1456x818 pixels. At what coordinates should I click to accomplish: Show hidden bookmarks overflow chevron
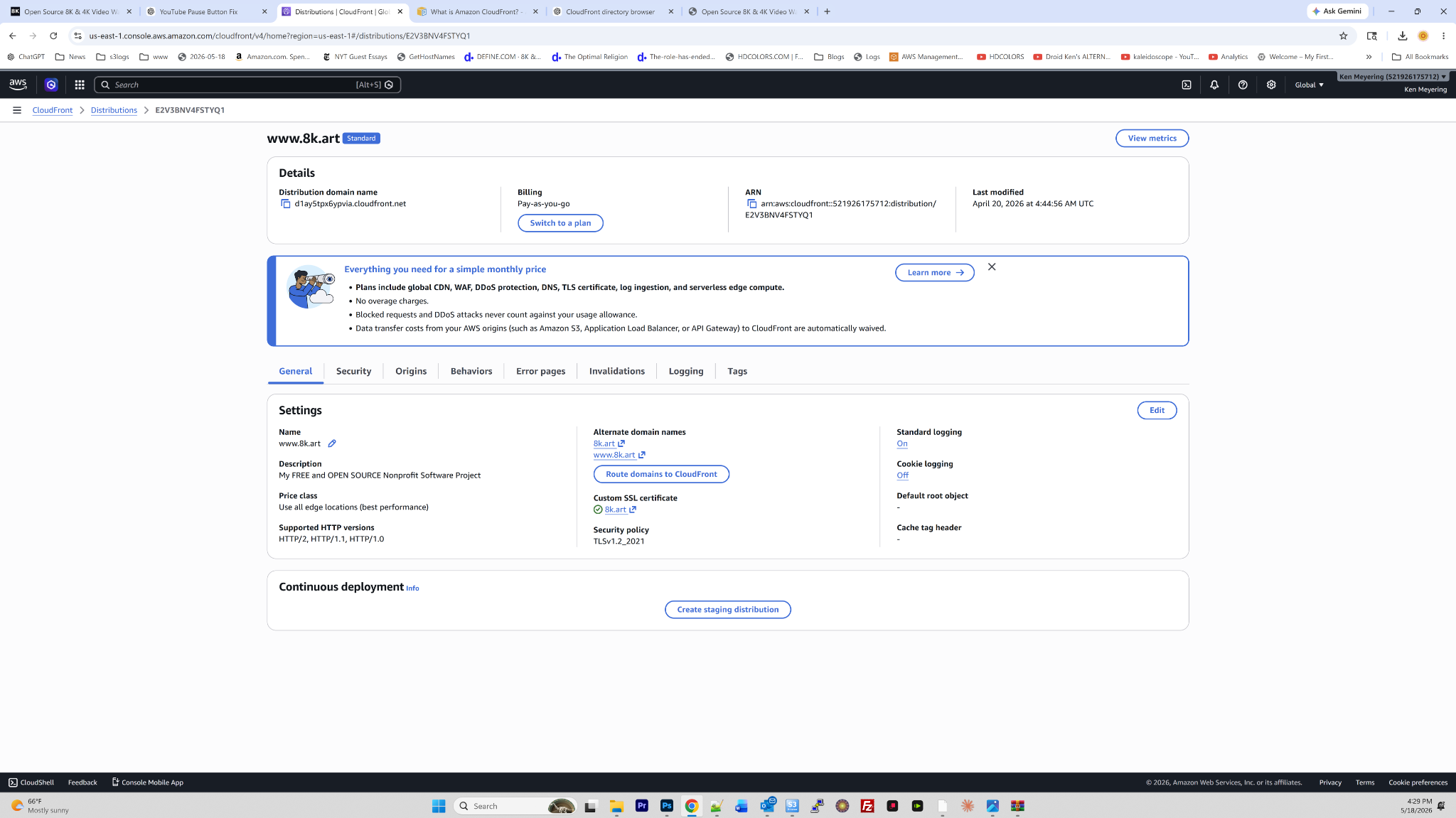[1369, 57]
